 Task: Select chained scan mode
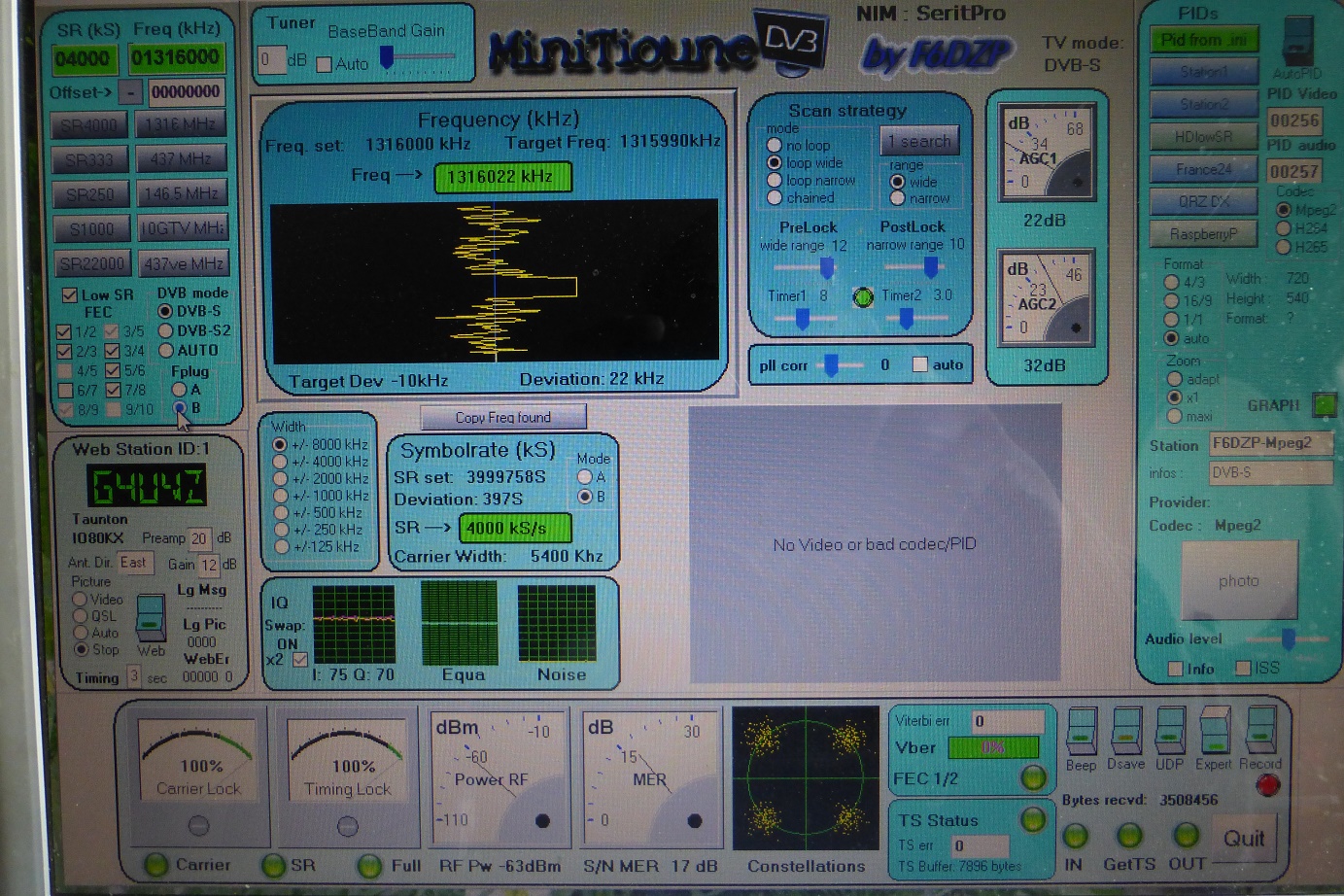pos(775,197)
